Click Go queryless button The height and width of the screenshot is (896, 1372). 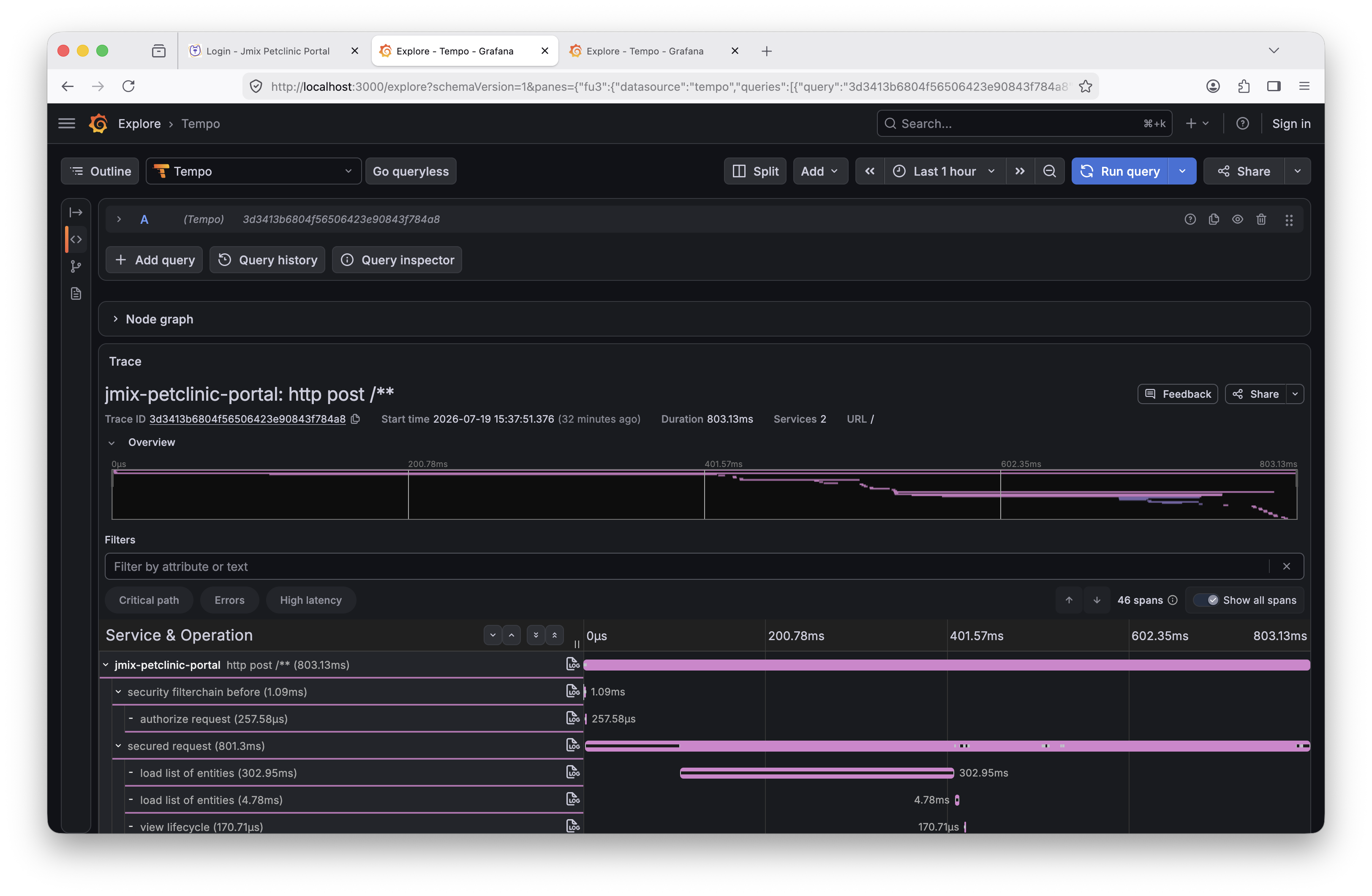coord(411,171)
